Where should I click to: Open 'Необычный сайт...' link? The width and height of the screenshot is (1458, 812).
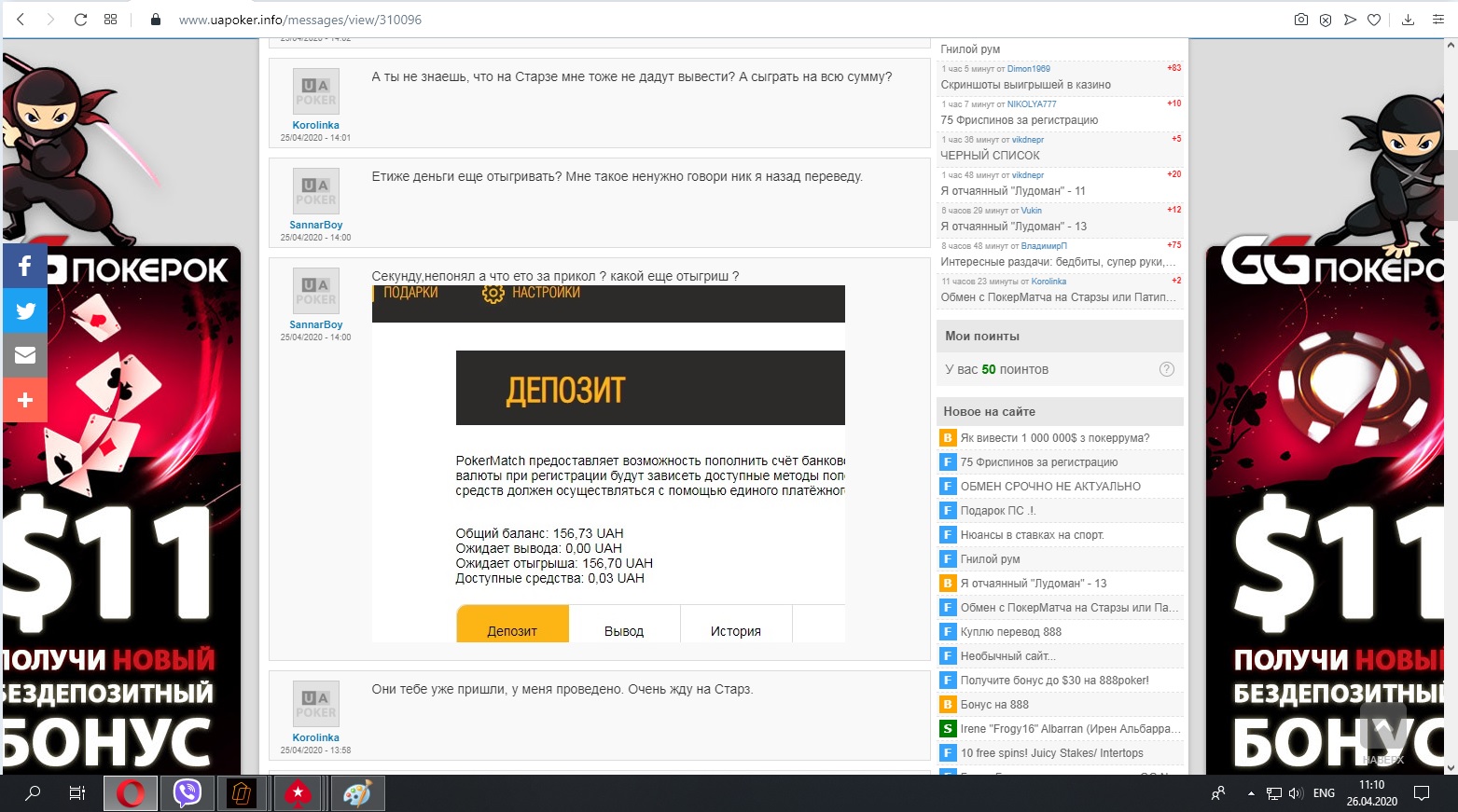click(1007, 656)
